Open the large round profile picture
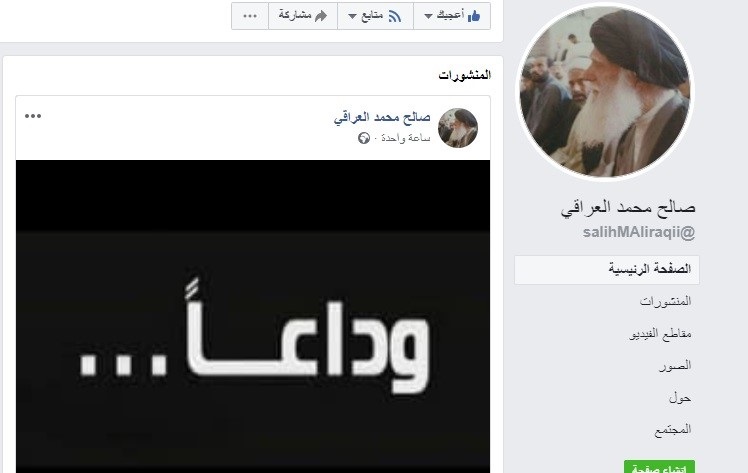The image size is (748, 473). pos(605,92)
